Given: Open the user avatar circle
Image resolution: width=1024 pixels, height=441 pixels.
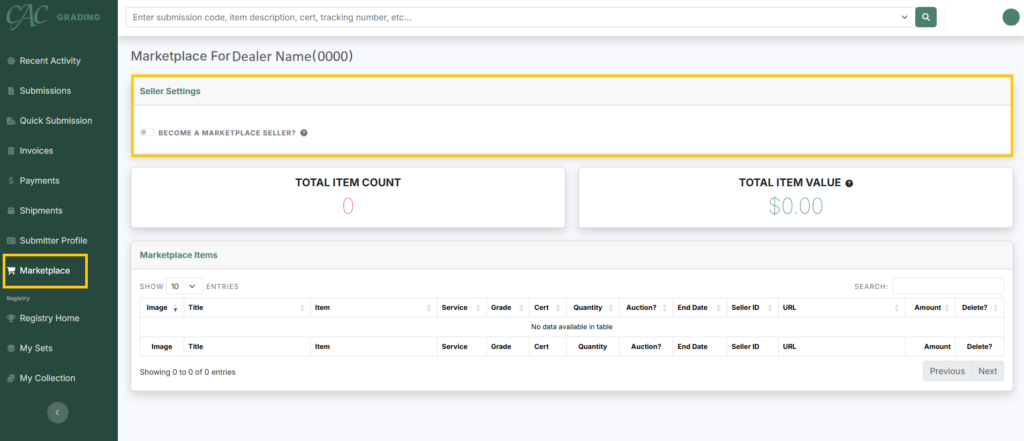Looking at the screenshot, I should pyautogui.click(x=1010, y=18).
